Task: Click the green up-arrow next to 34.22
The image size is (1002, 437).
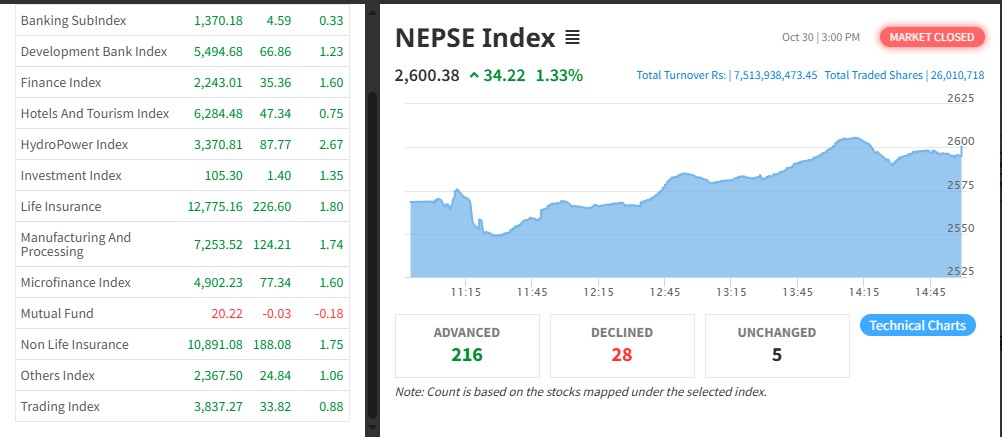Action: coord(473,75)
